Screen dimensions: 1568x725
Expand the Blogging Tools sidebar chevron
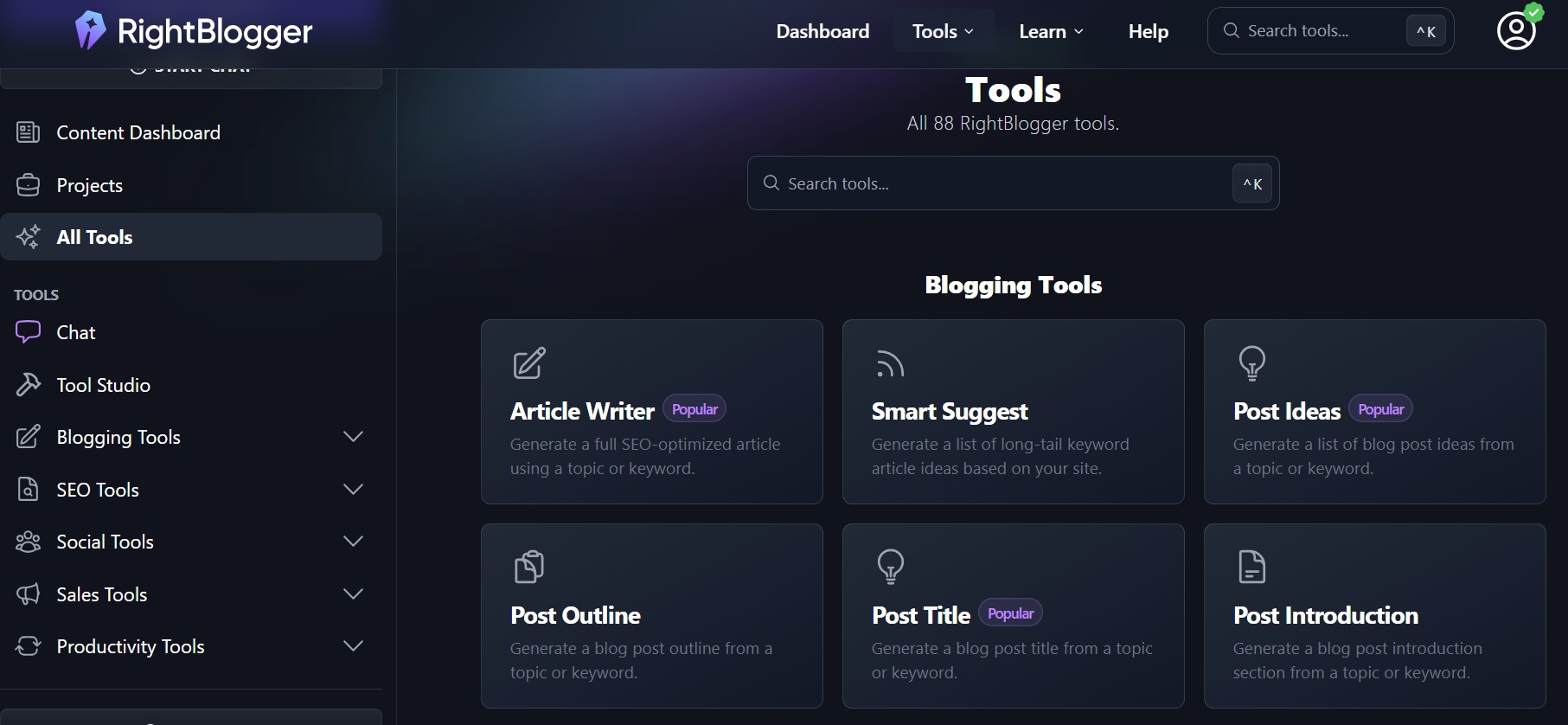pyautogui.click(x=353, y=437)
